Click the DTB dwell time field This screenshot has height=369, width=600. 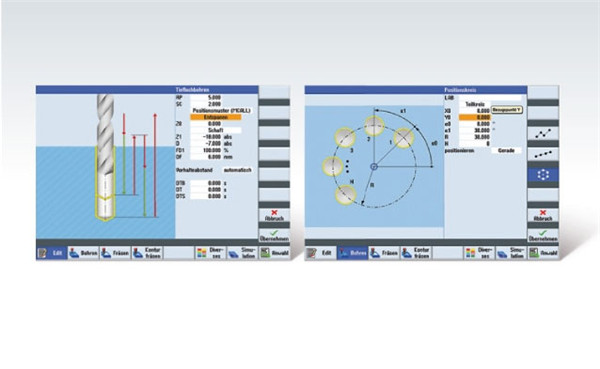coord(206,183)
